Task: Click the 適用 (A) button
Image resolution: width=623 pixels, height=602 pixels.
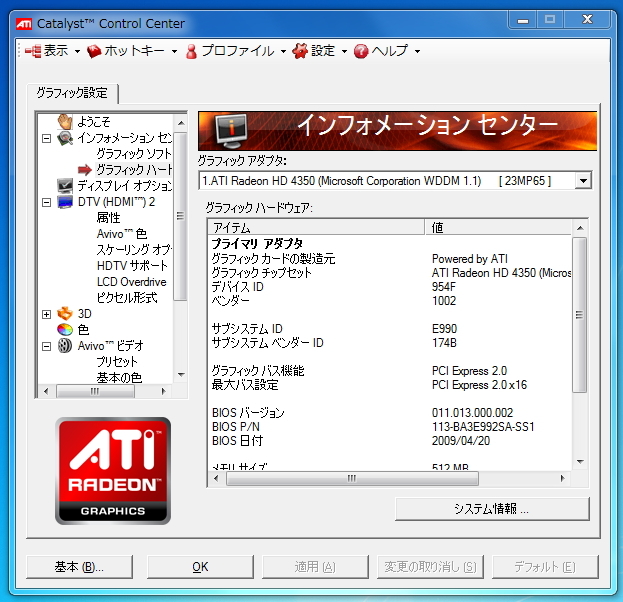Action: point(315,567)
